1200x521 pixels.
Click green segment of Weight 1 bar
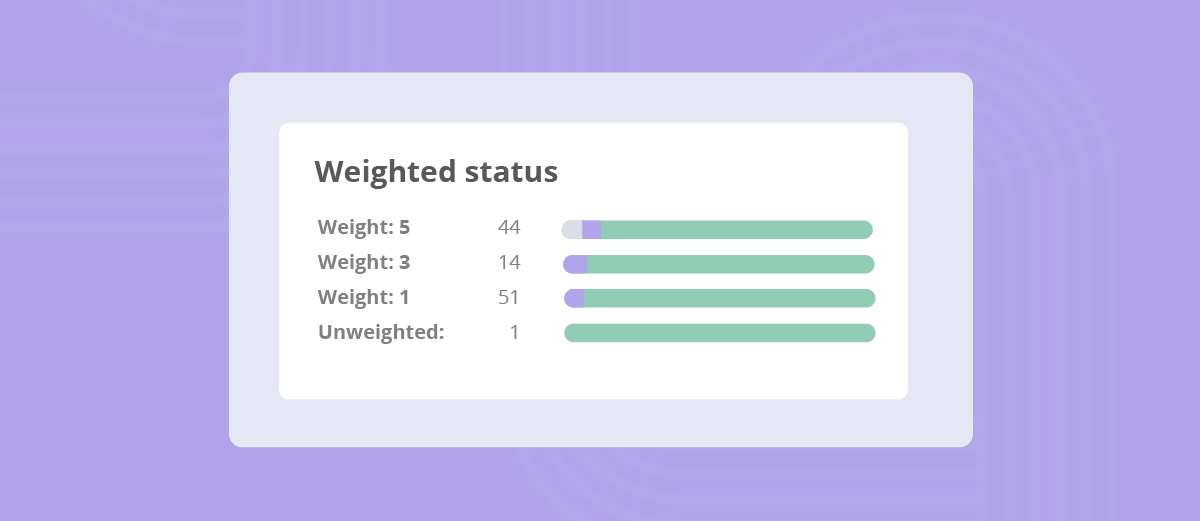coord(730,298)
